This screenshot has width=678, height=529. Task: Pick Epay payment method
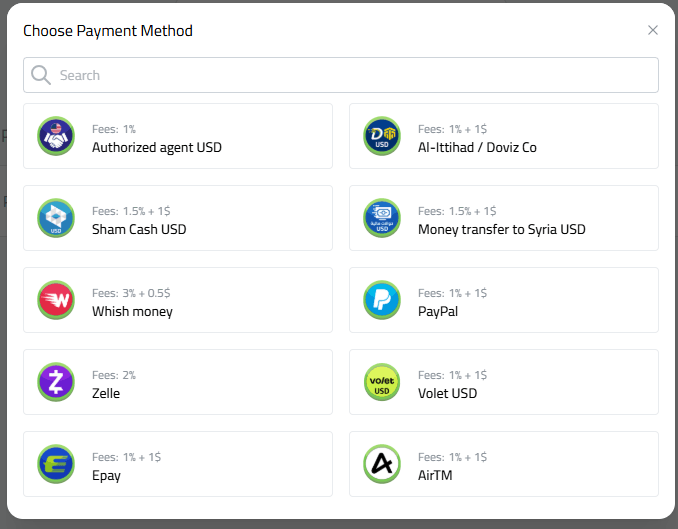pos(178,464)
